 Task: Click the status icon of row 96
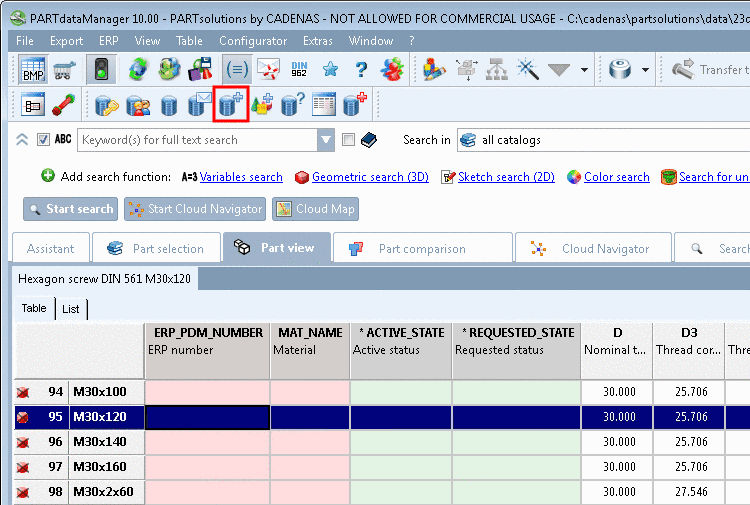coord(22,442)
